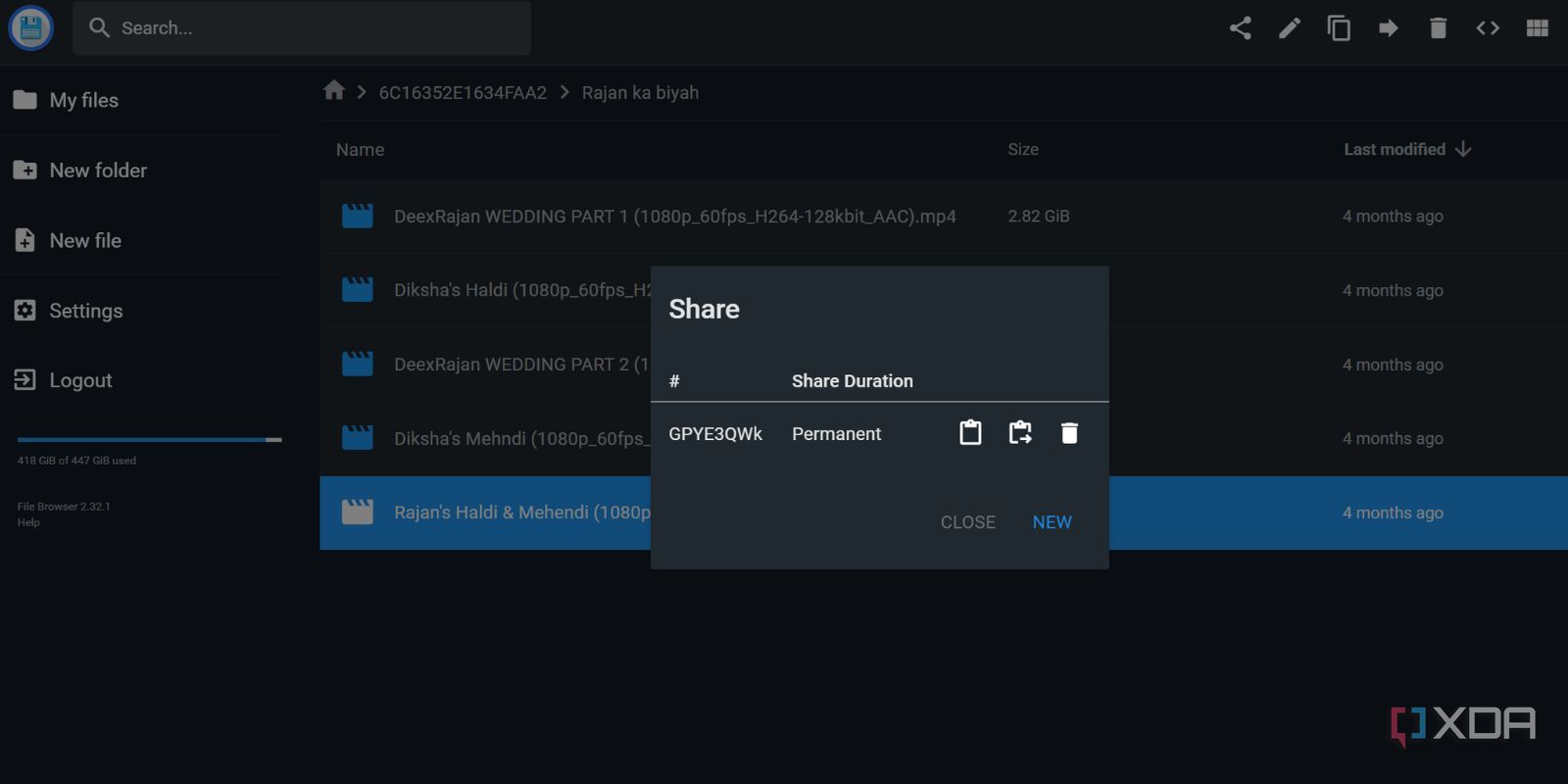This screenshot has height=784, width=1568.
Task: Sort files by Name column
Action: [360, 149]
